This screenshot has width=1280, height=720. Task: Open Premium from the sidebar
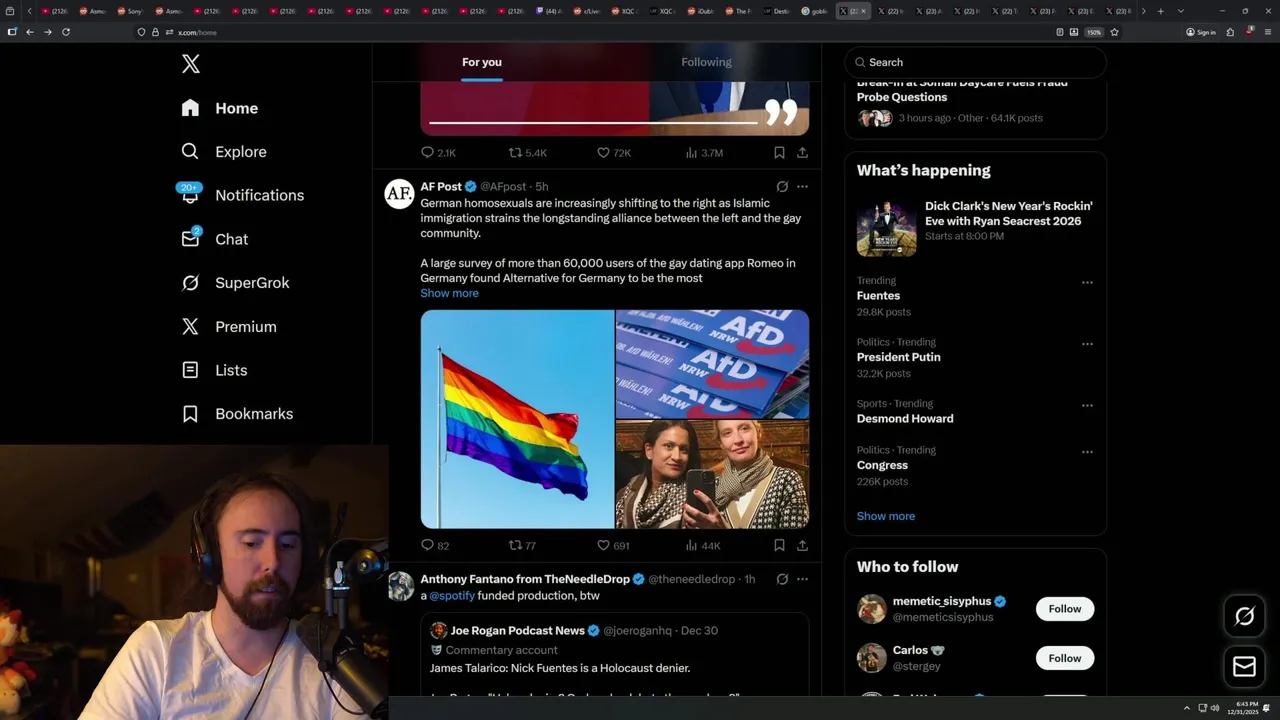point(228,327)
